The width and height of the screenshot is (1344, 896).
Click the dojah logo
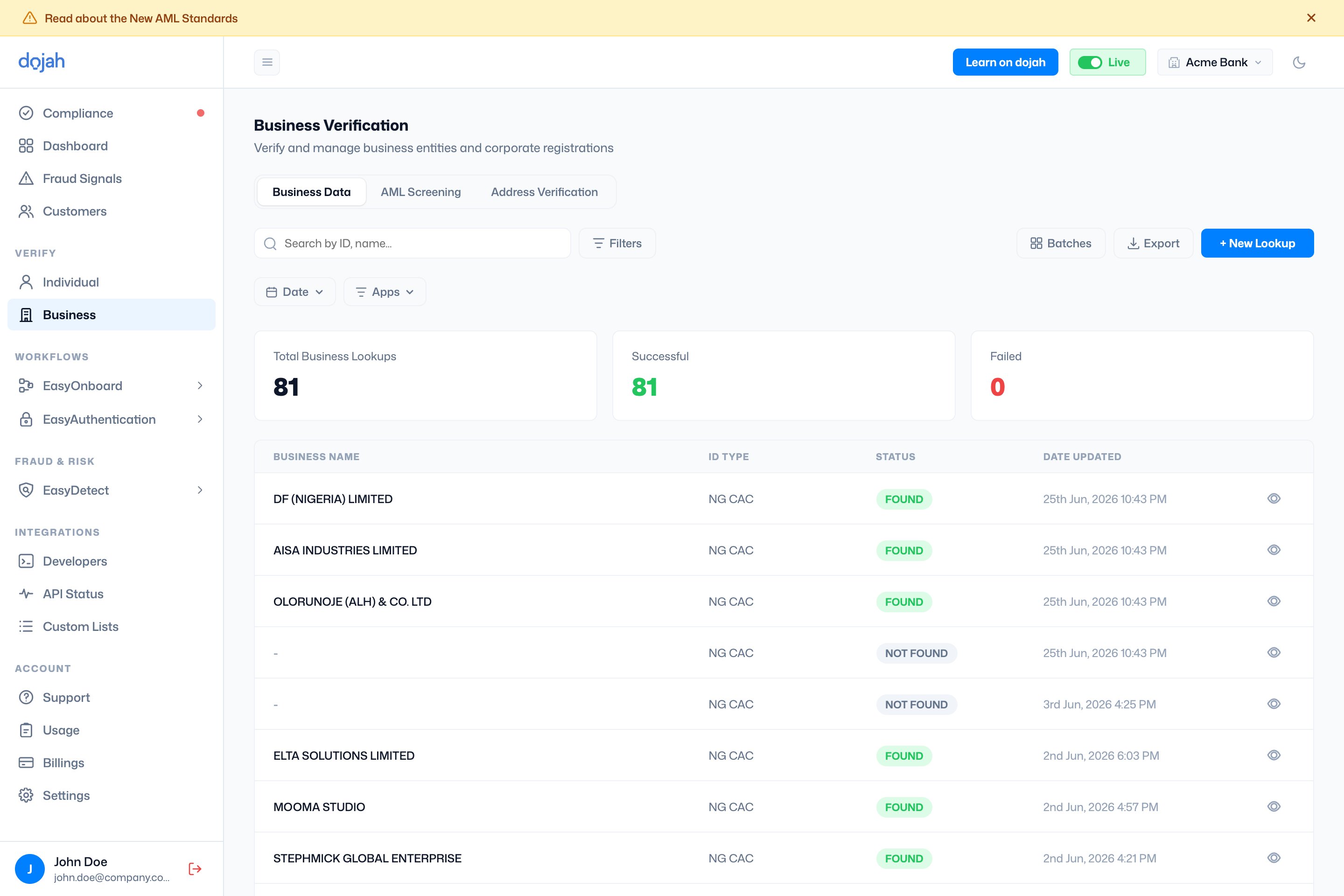42,62
